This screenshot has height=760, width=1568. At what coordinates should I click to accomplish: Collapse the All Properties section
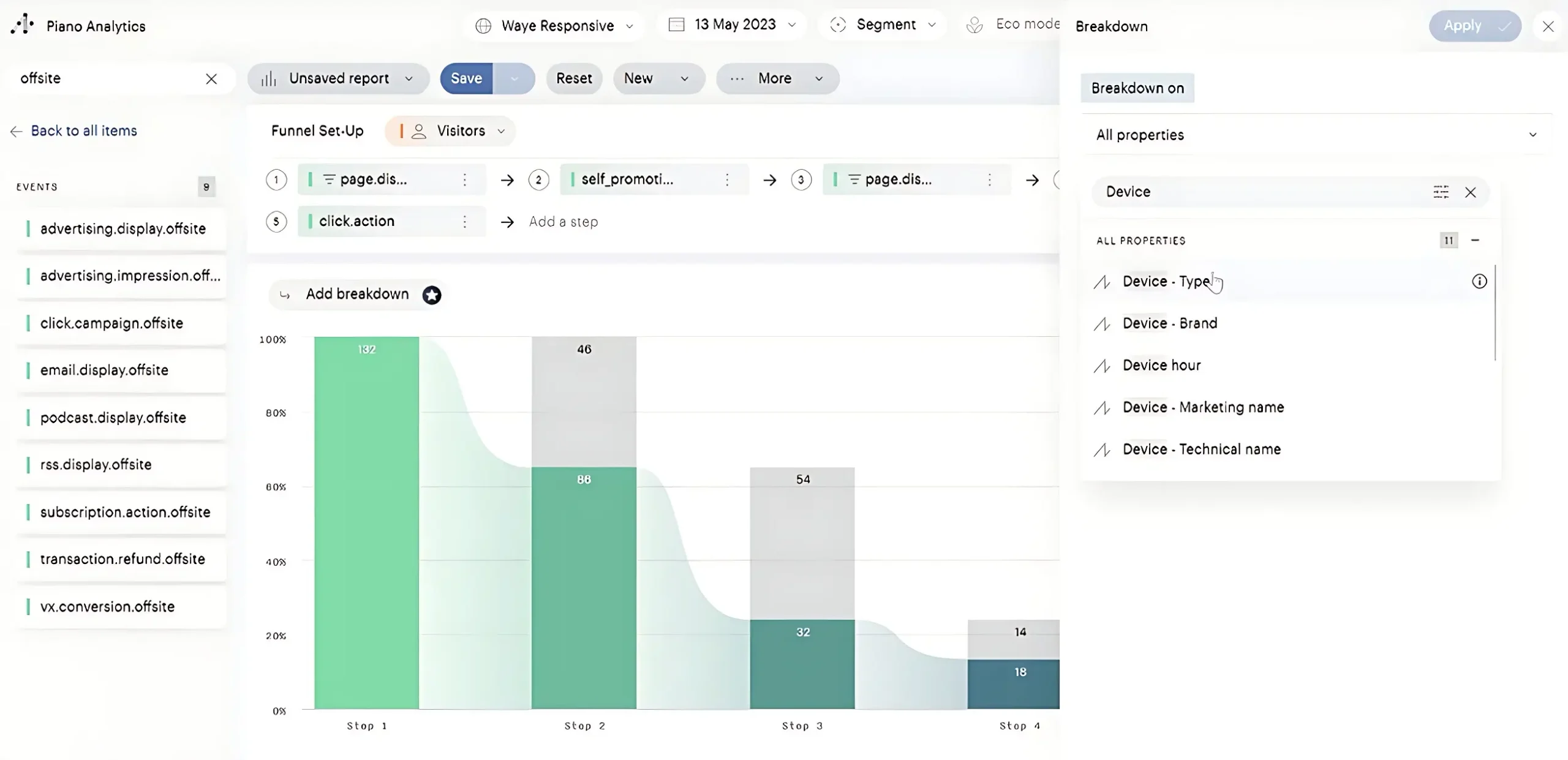pos(1475,240)
